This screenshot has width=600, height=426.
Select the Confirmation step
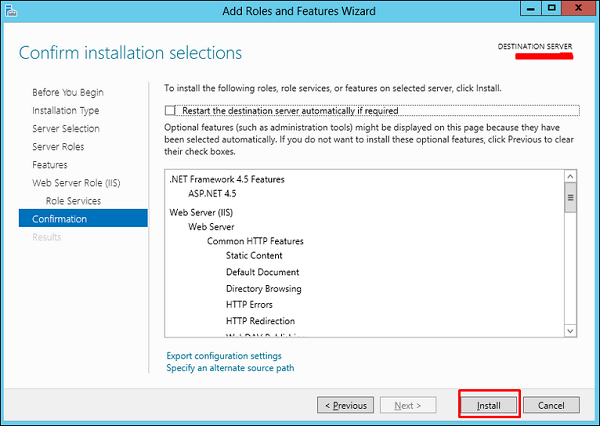(x=60, y=219)
